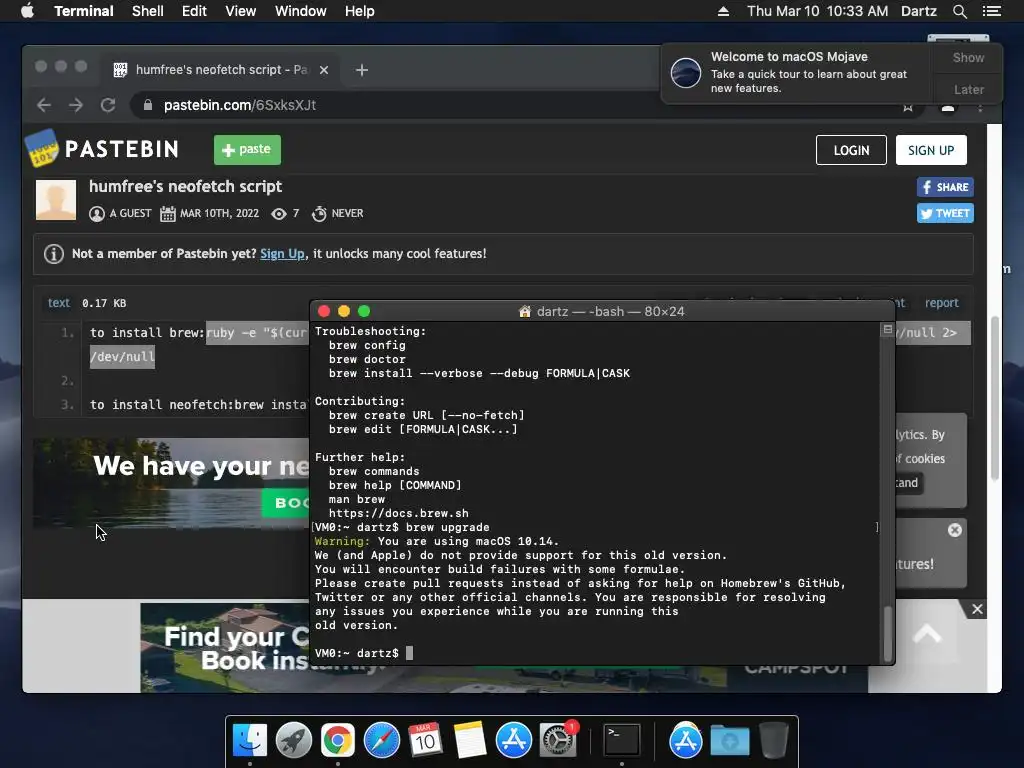Click the LOGIN button

pyautogui.click(x=851, y=150)
